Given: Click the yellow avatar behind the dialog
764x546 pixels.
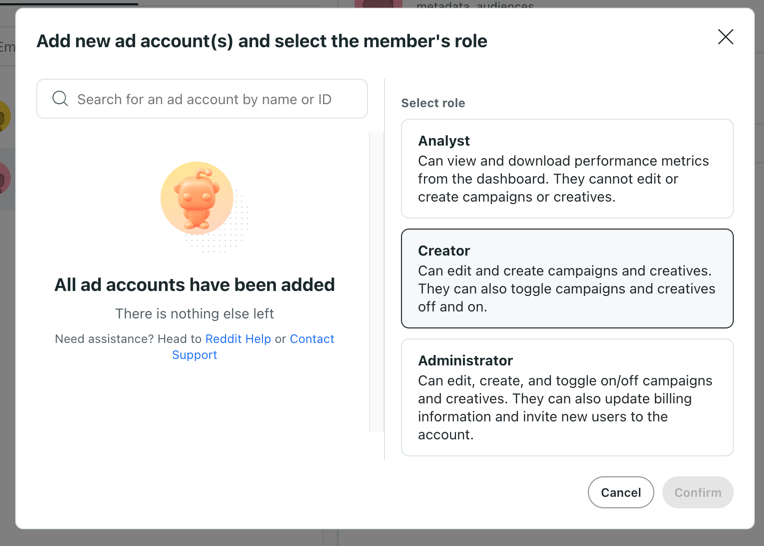Looking at the screenshot, I should [x=4, y=117].
